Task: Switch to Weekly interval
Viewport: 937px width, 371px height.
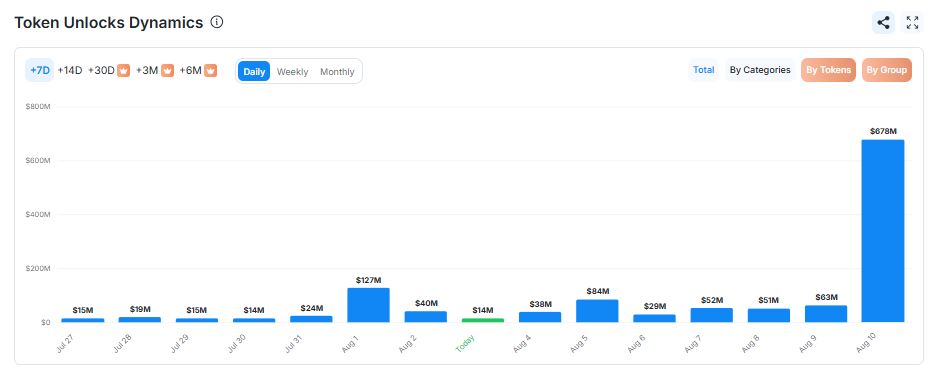Action: 292,72
